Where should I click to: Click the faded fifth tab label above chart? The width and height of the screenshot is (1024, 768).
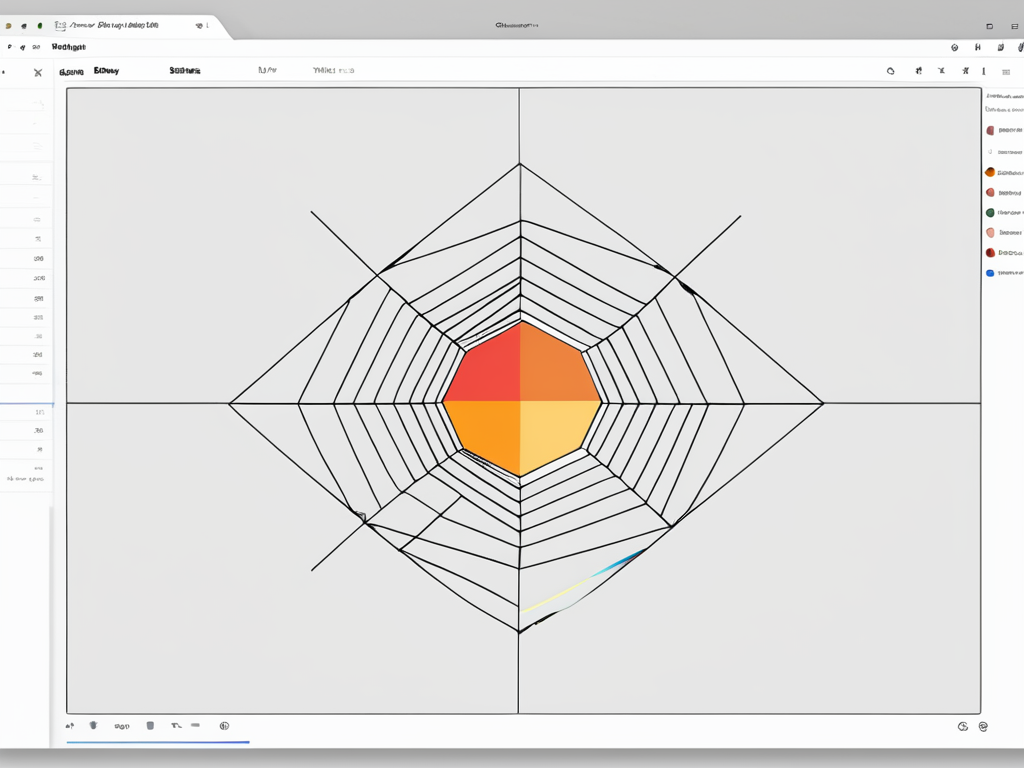pyautogui.click(x=333, y=71)
